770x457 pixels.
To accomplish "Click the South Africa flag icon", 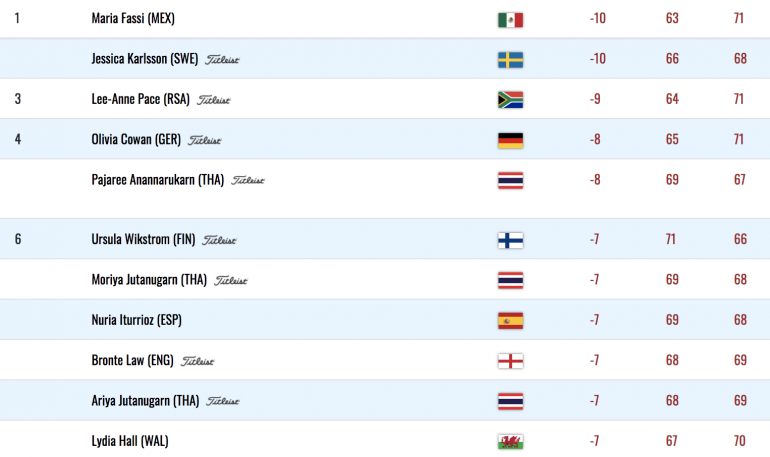I will coord(510,100).
